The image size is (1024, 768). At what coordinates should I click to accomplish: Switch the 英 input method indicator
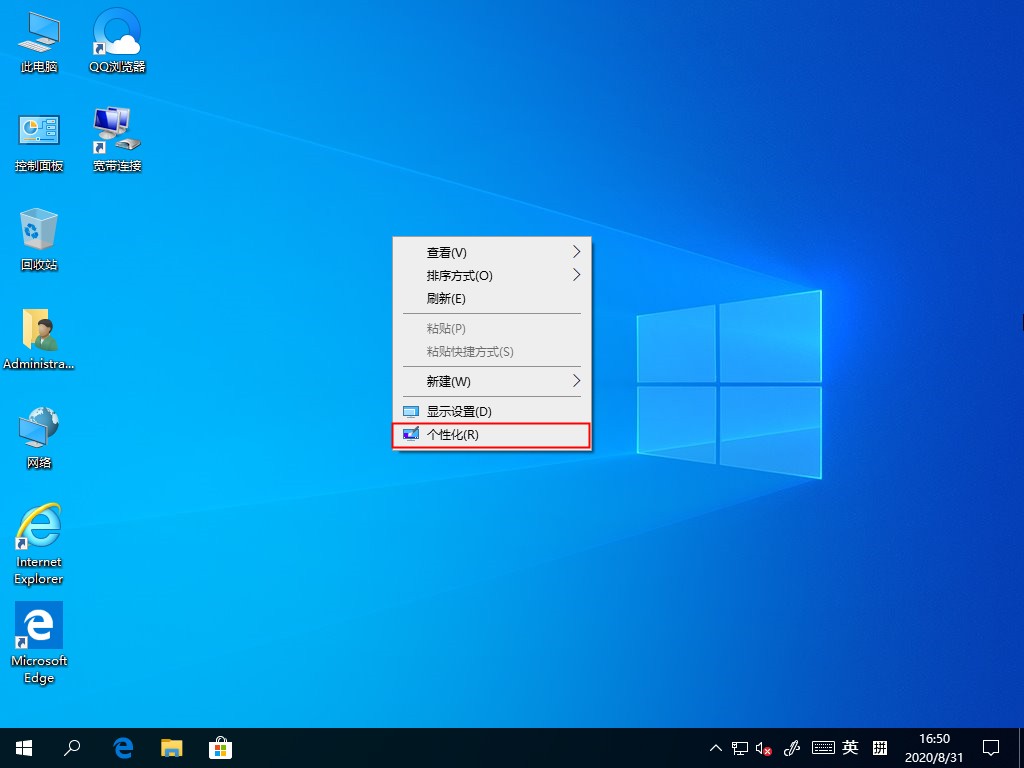[x=849, y=747]
